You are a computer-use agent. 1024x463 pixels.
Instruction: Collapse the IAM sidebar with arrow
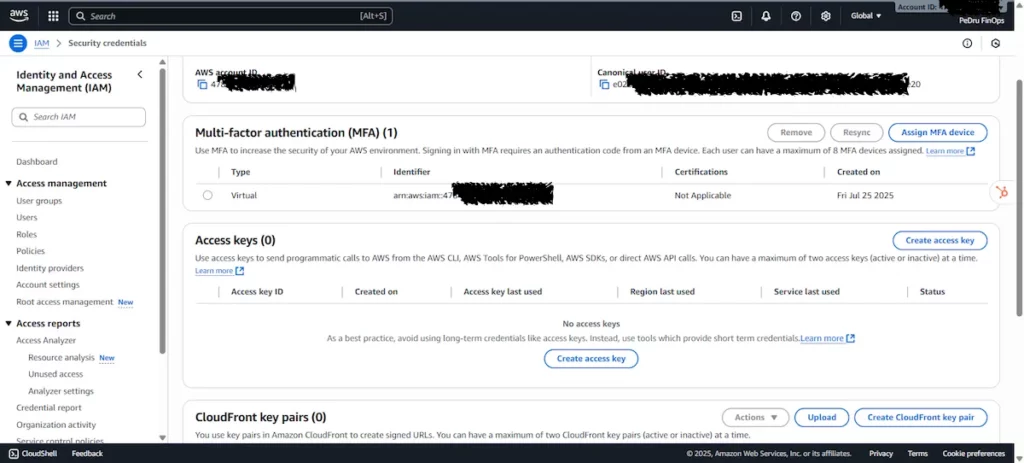point(140,75)
